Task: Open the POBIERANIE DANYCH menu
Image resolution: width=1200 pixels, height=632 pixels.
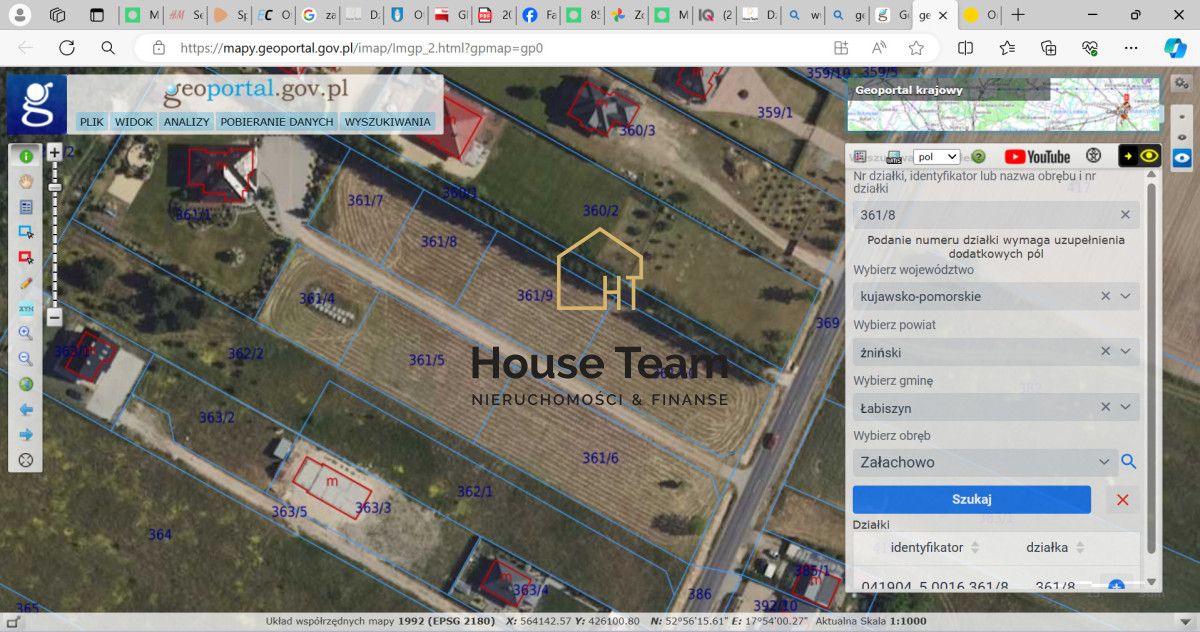Action: tap(276, 122)
